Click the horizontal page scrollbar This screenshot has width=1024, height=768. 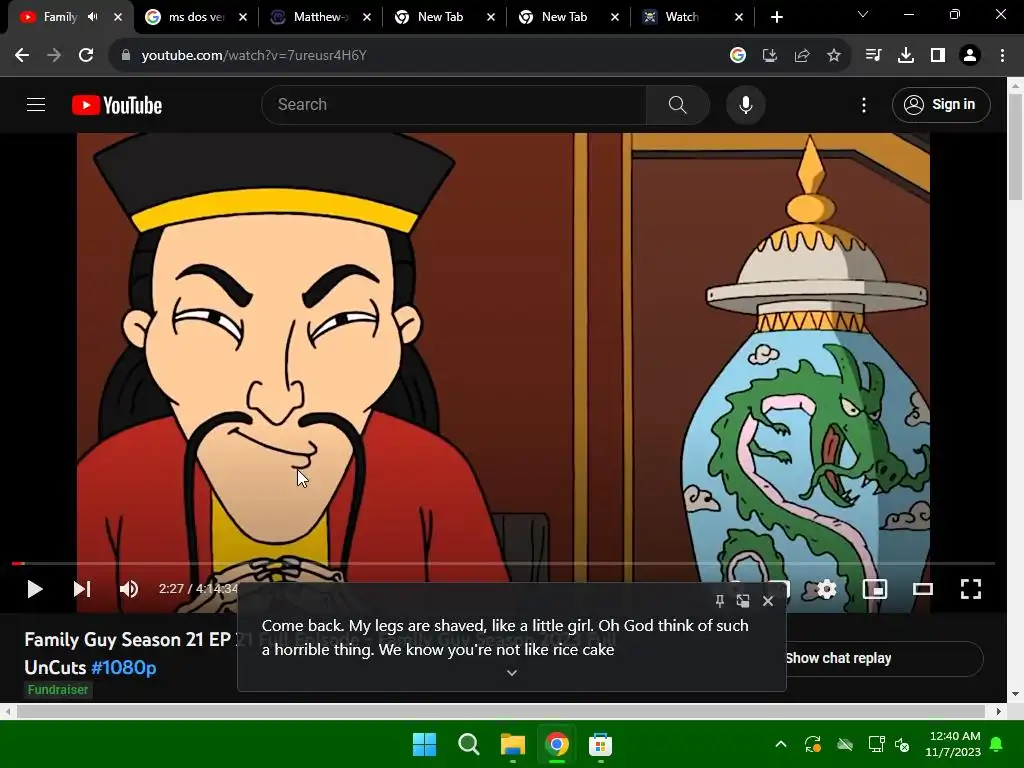tap(502, 711)
